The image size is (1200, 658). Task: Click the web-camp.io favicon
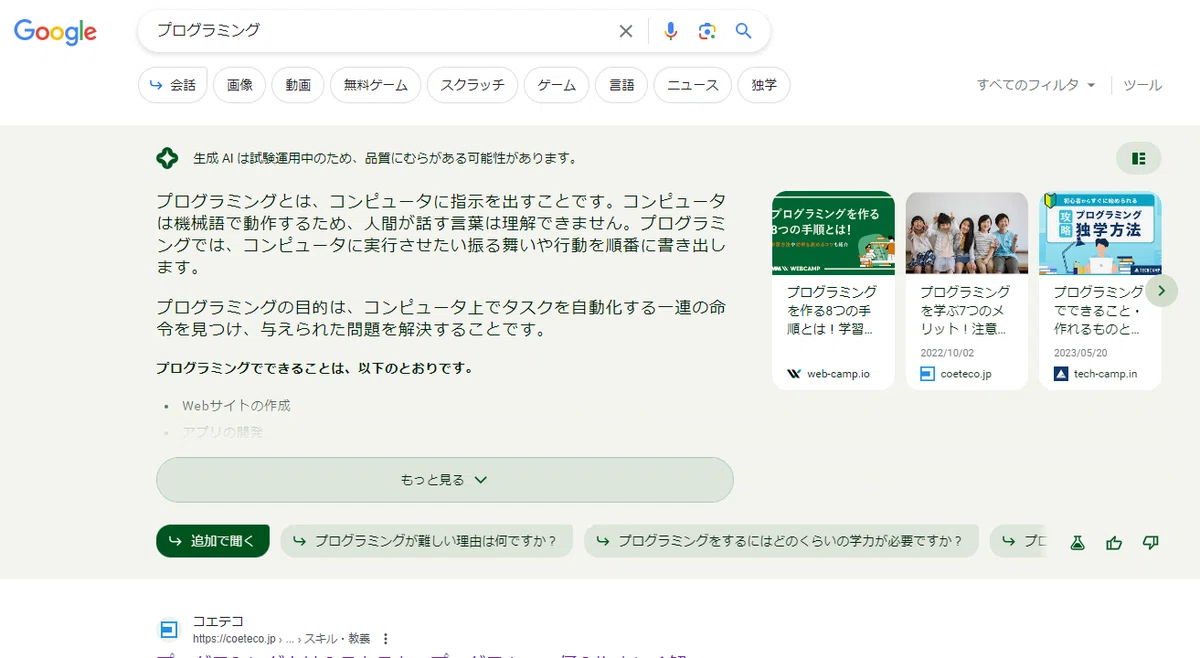[794, 374]
